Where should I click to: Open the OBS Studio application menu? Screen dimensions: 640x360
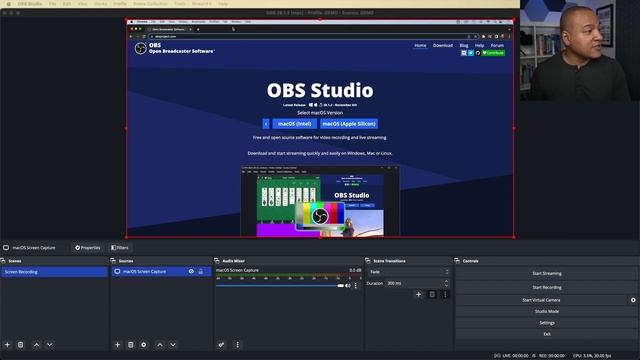(30, 4)
